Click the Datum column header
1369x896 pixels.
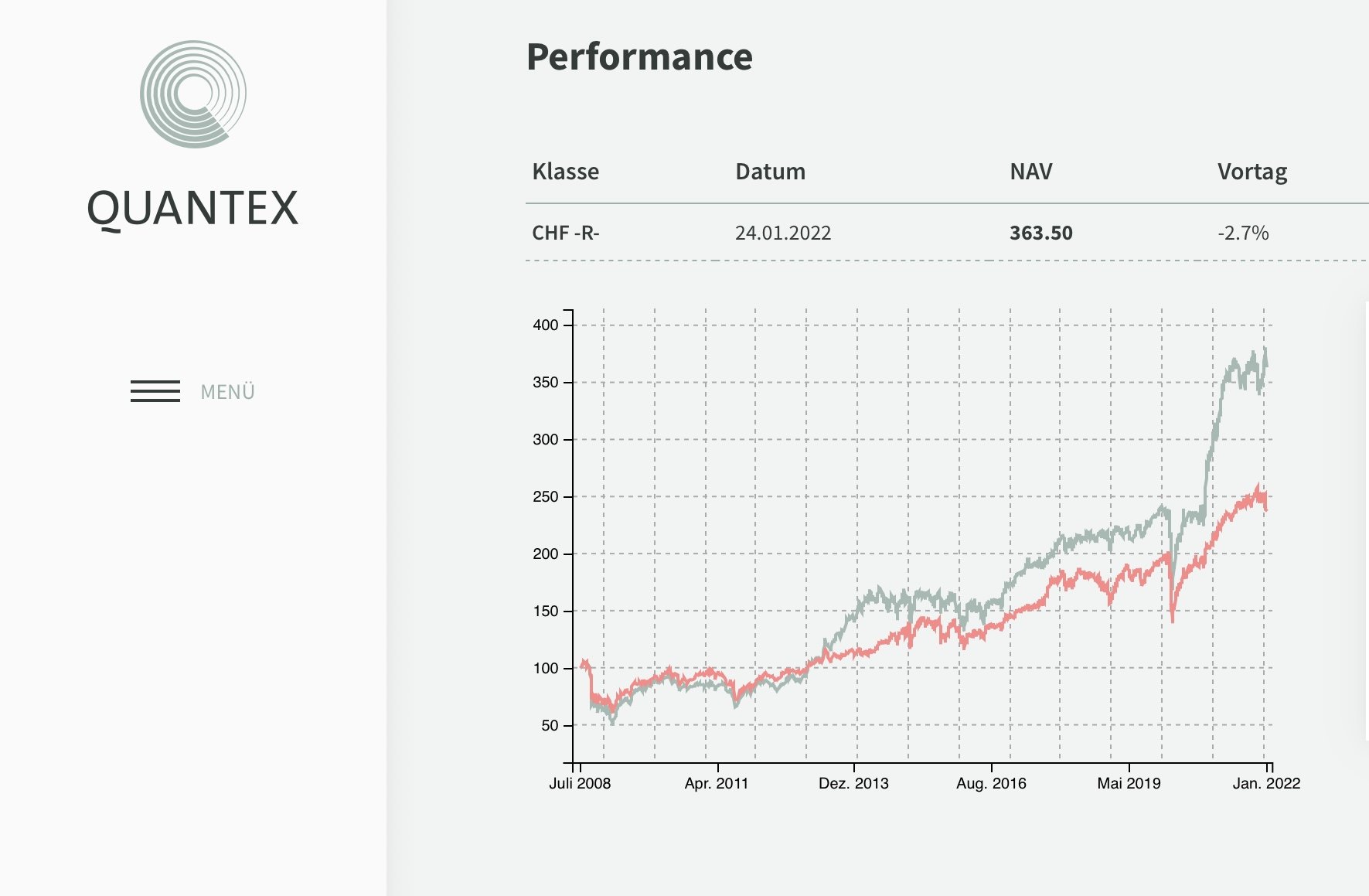pyautogui.click(x=770, y=172)
